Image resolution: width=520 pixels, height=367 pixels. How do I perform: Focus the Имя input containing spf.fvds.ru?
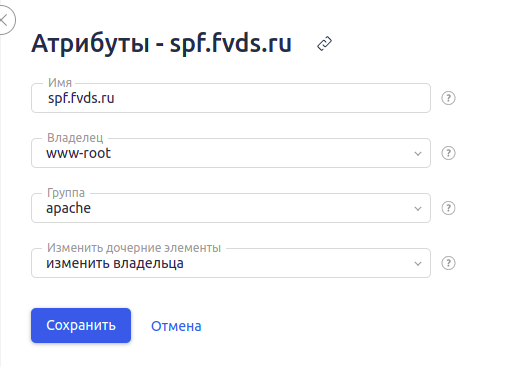231,98
